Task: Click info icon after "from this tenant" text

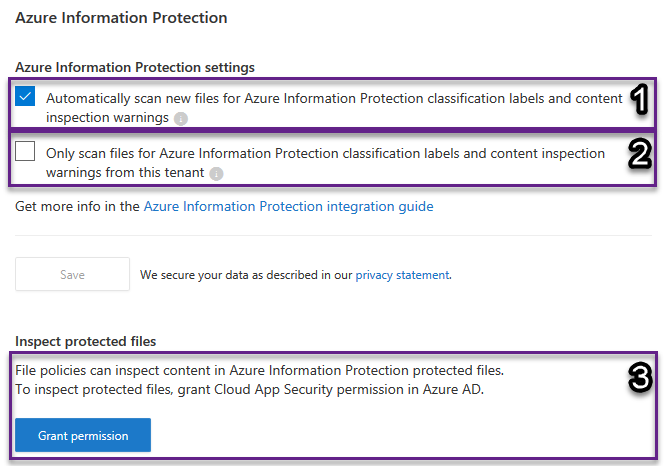Action: [x=216, y=173]
